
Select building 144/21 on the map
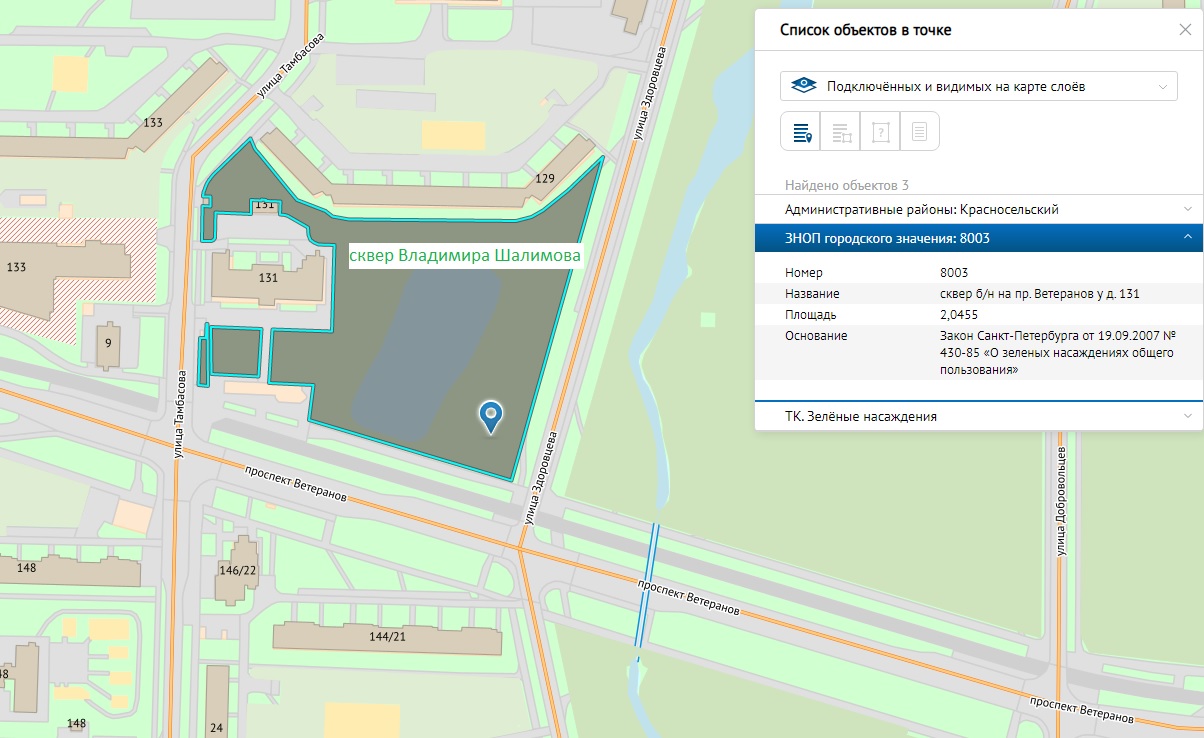click(387, 637)
